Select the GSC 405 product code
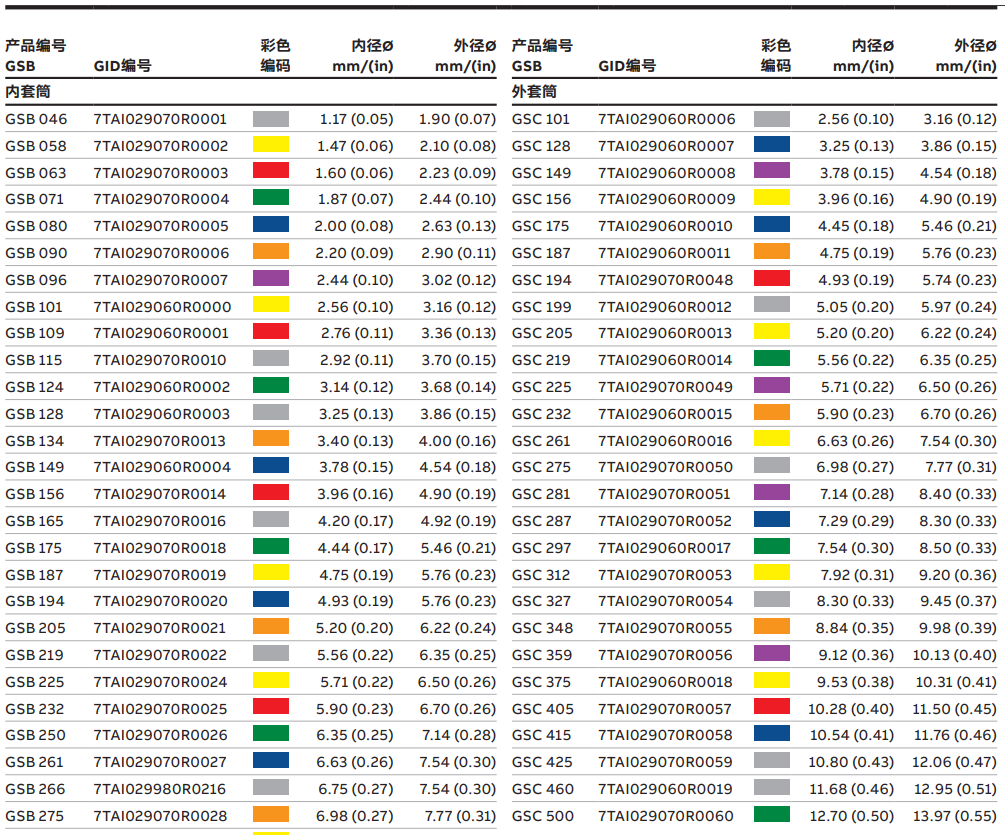Viewport: 1005px width, 835px height. (542, 708)
